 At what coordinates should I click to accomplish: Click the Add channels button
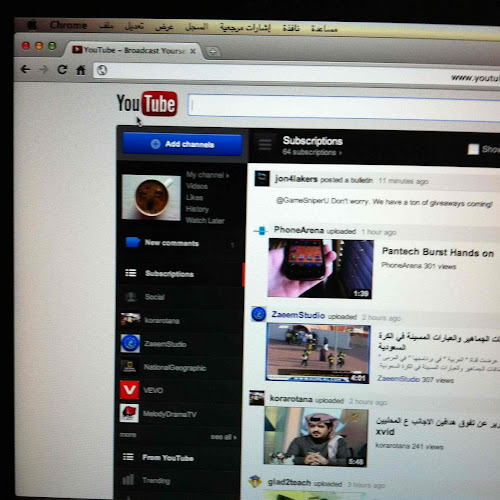[182, 144]
